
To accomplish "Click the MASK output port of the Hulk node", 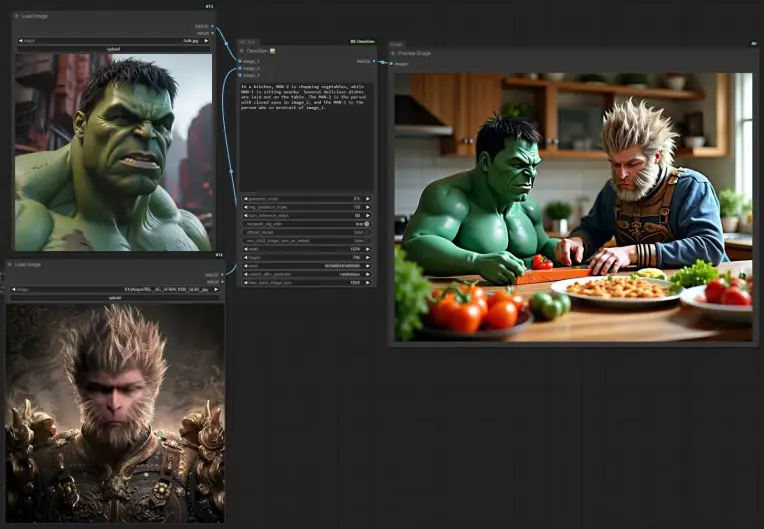I will pos(213,33).
